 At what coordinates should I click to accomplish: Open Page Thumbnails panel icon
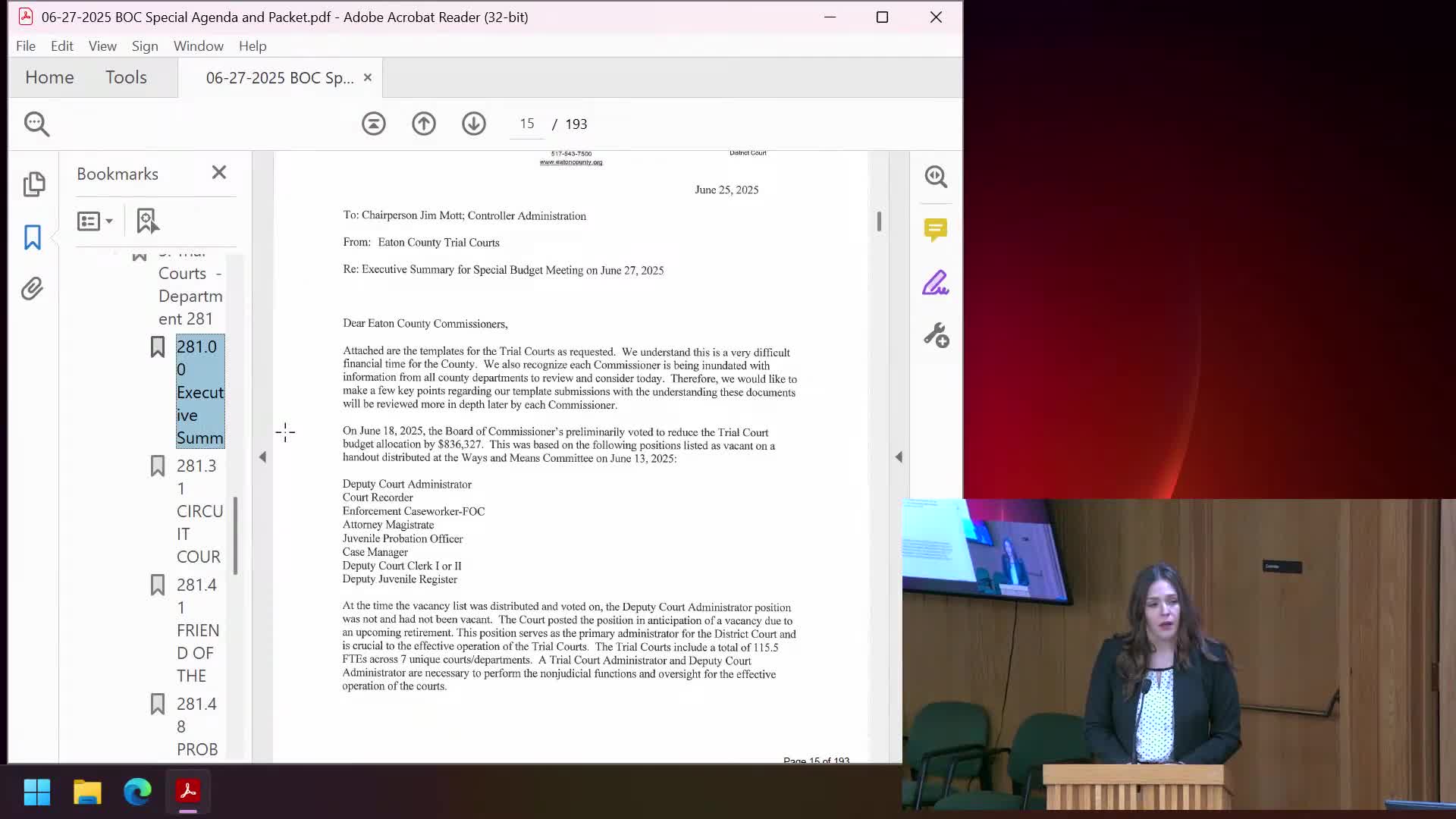tap(33, 184)
